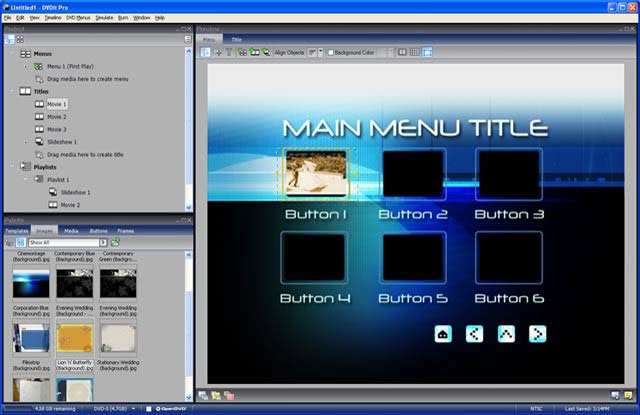Select the text tool in Preview toolbar

pos(227,51)
